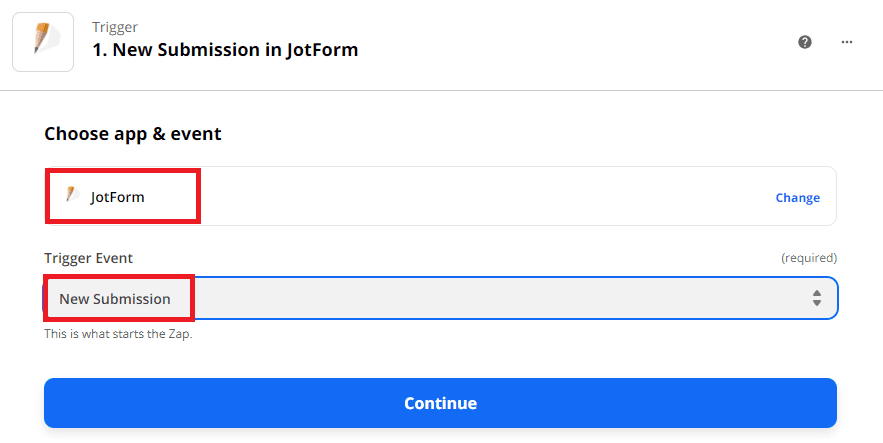The width and height of the screenshot is (883, 443).
Task: Click the JotForm pencil logo in header
Action: click(x=42, y=42)
